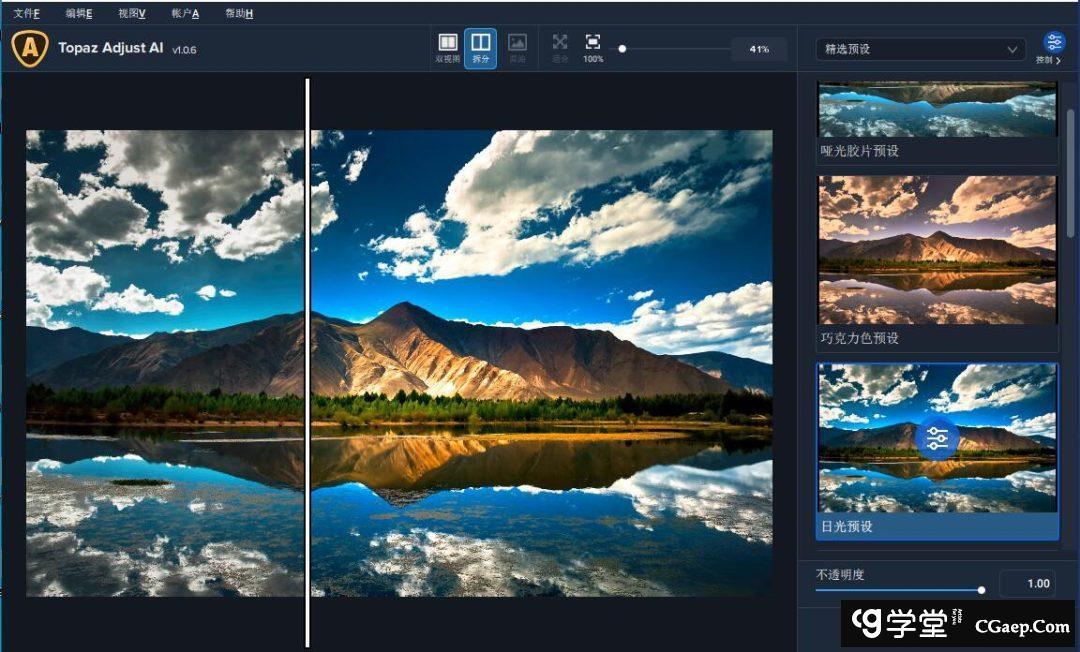Select the 巧克力色预设 preset thumbnail
The width and height of the screenshot is (1080, 652).
(x=937, y=250)
